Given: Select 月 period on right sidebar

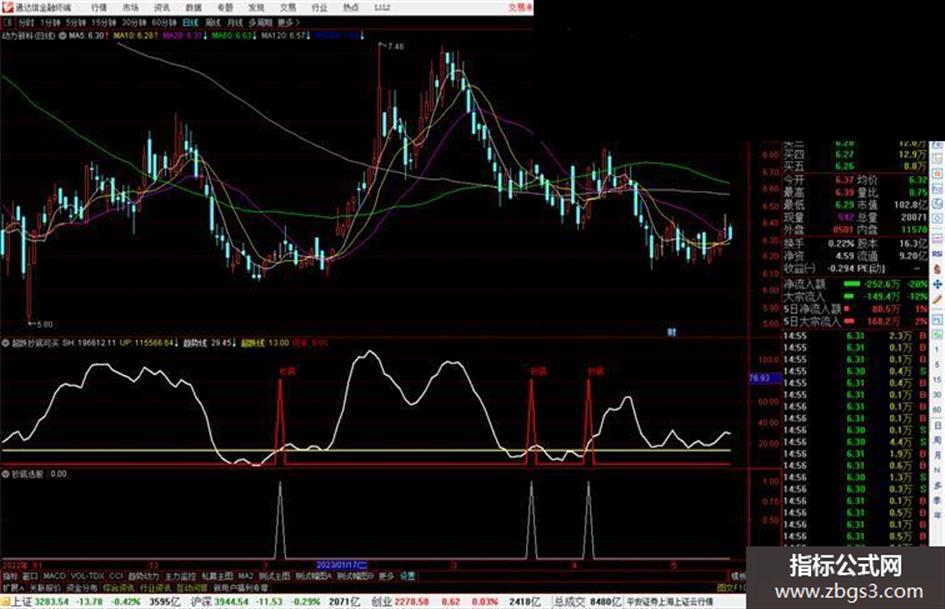Looking at the screenshot, I should 937,455.
